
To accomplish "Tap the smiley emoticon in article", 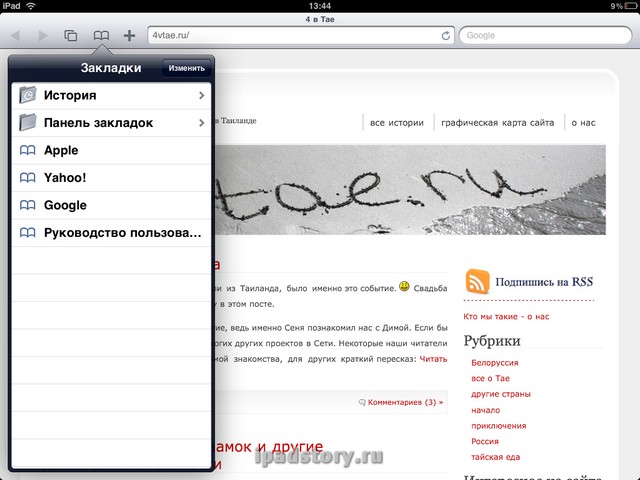I will (404, 287).
